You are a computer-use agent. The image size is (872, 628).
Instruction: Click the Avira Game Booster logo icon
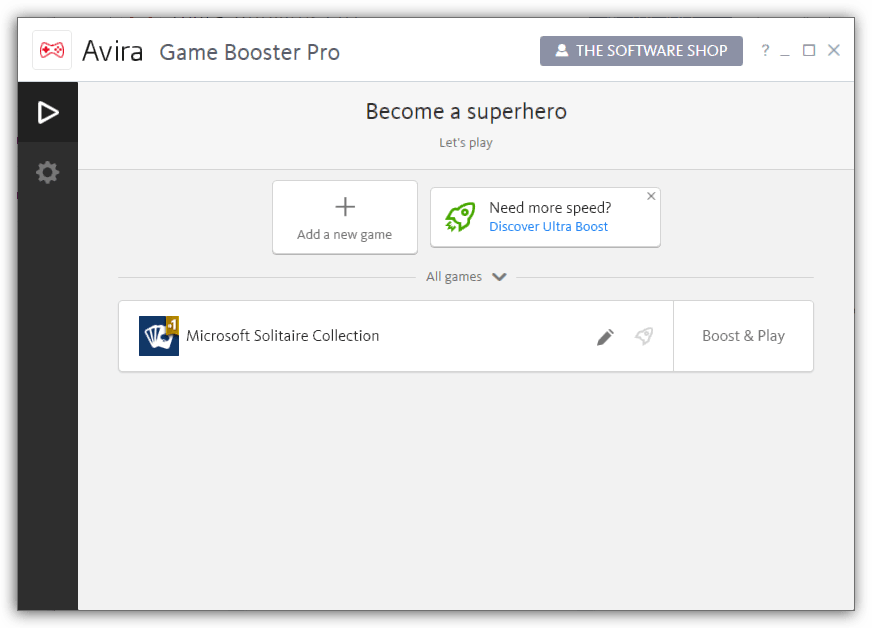(x=52, y=51)
